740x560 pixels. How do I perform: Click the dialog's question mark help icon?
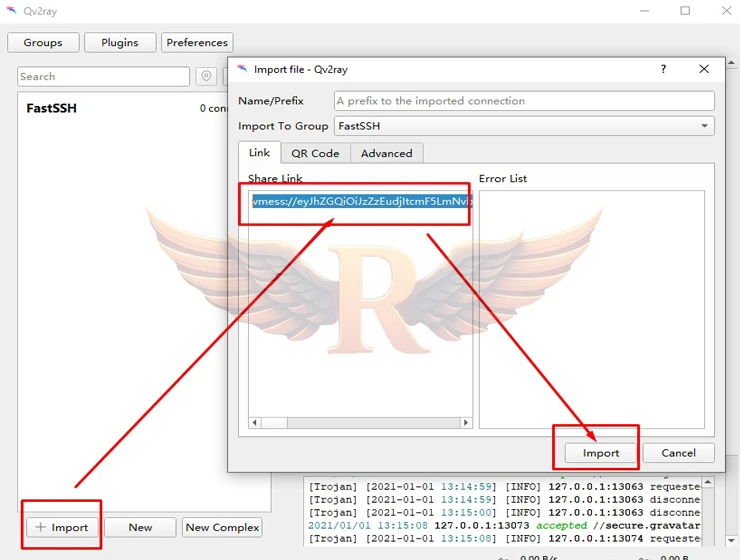[x=663, y=69]
